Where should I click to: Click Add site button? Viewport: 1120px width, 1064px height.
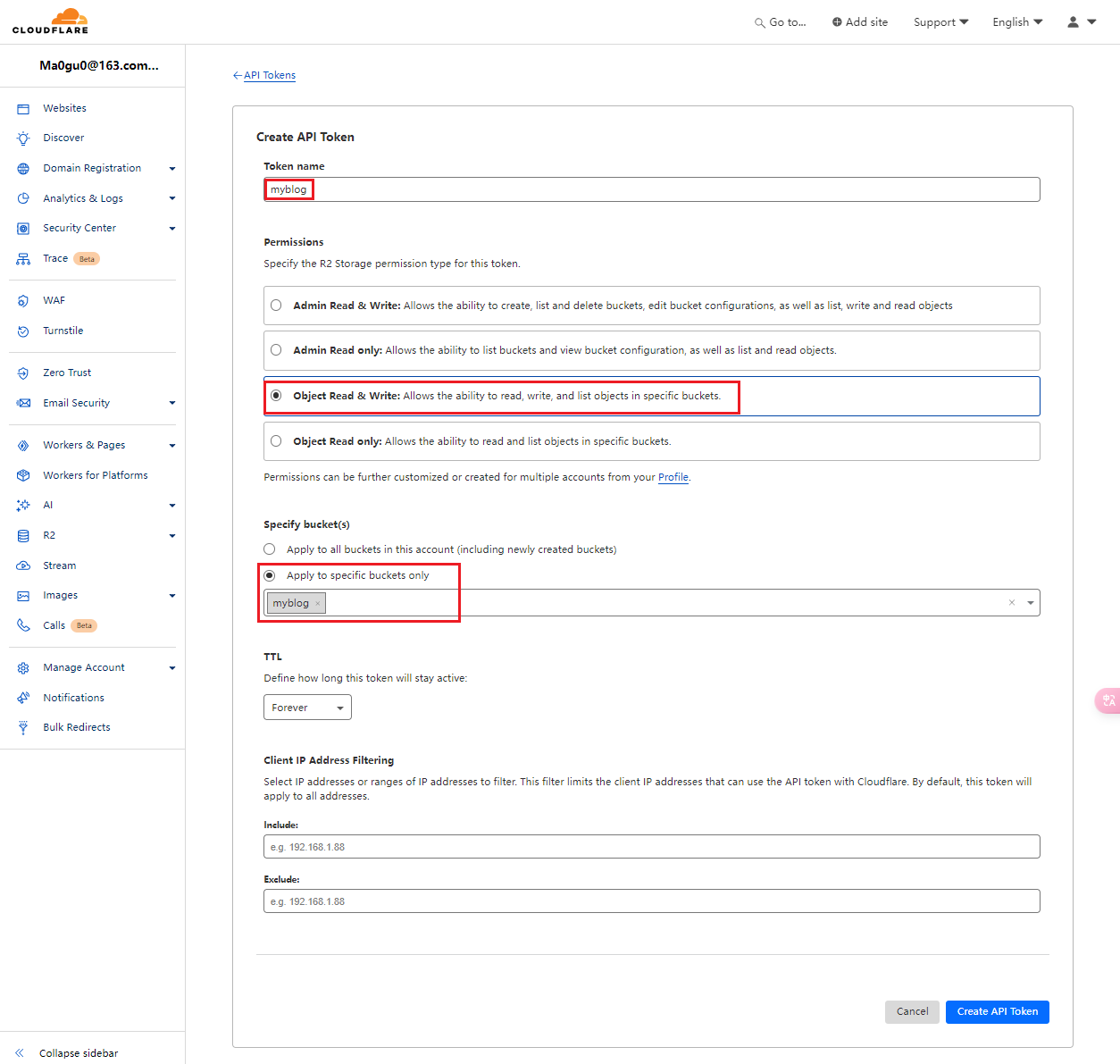pos(860,22)
